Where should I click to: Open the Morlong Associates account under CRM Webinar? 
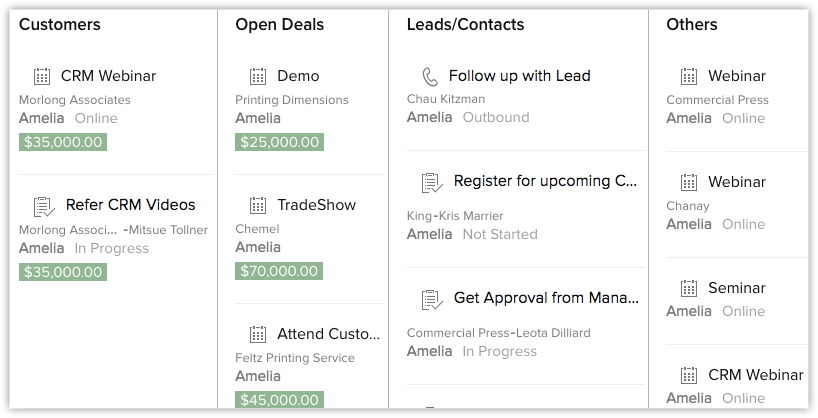click(x=74, y=100)
